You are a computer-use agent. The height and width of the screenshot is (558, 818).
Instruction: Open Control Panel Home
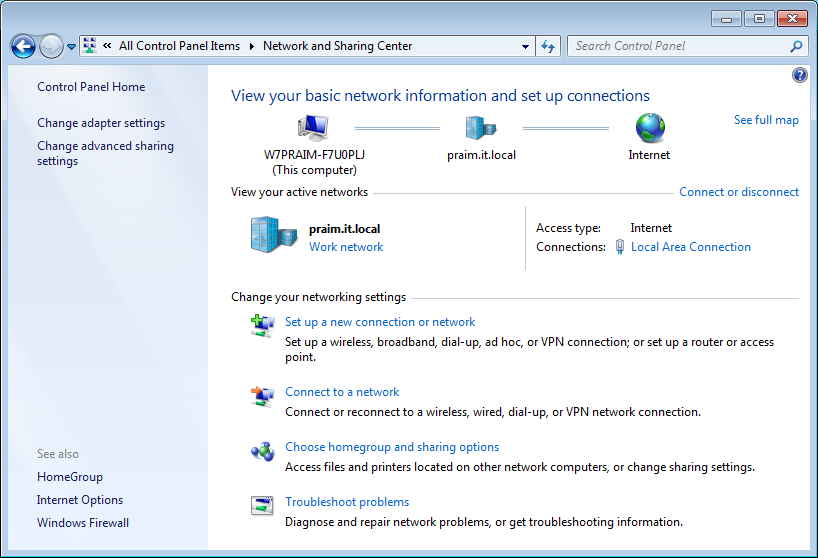click(x=91, y=87)
